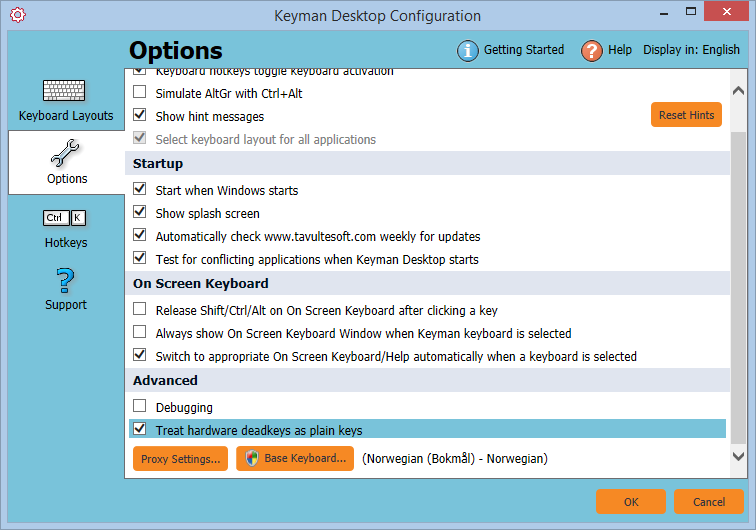Click the Norwegian (Bokmål) - Norwegian text

pyautogui.click(x=455, y=458)
